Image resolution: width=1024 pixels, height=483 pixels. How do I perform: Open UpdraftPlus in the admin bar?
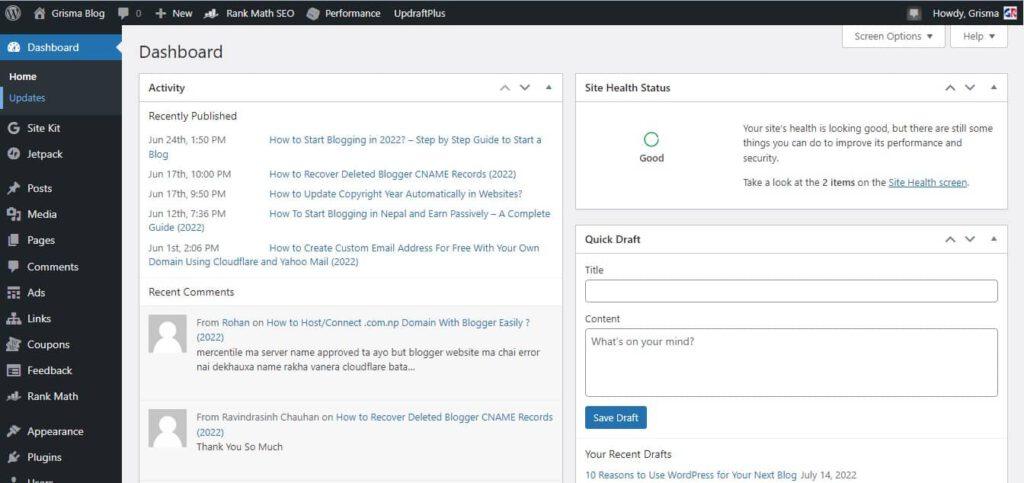(419, 13)
